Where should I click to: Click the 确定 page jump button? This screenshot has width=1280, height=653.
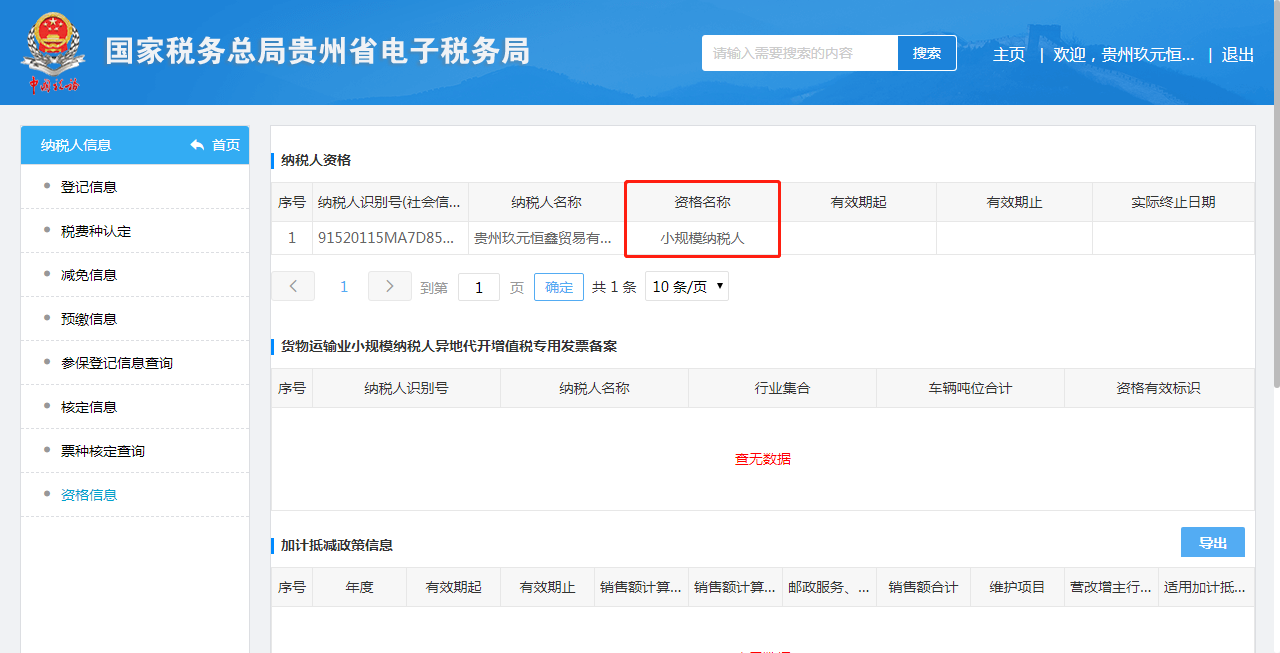(x=559, y=287)
